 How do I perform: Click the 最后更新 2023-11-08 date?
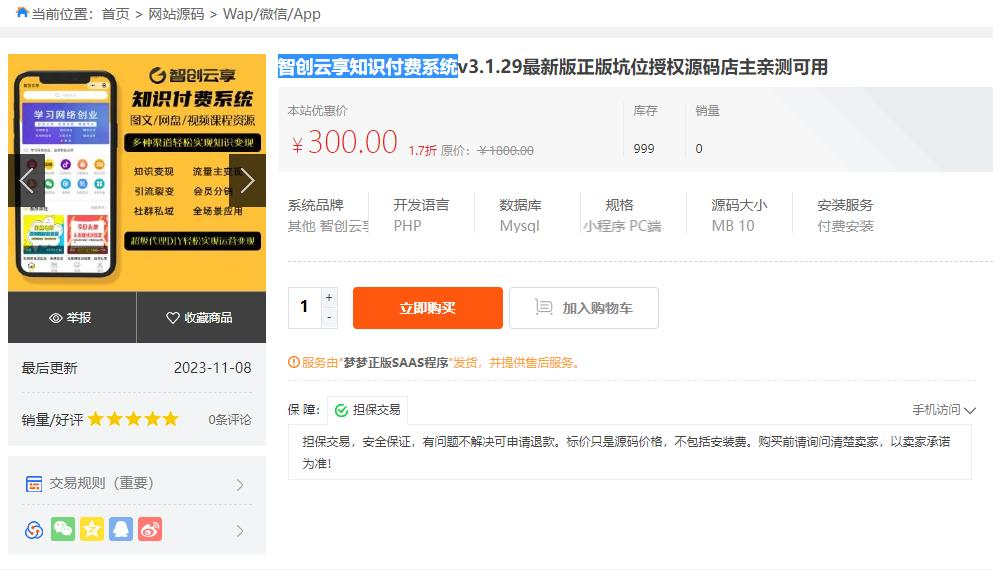[213, 367]
